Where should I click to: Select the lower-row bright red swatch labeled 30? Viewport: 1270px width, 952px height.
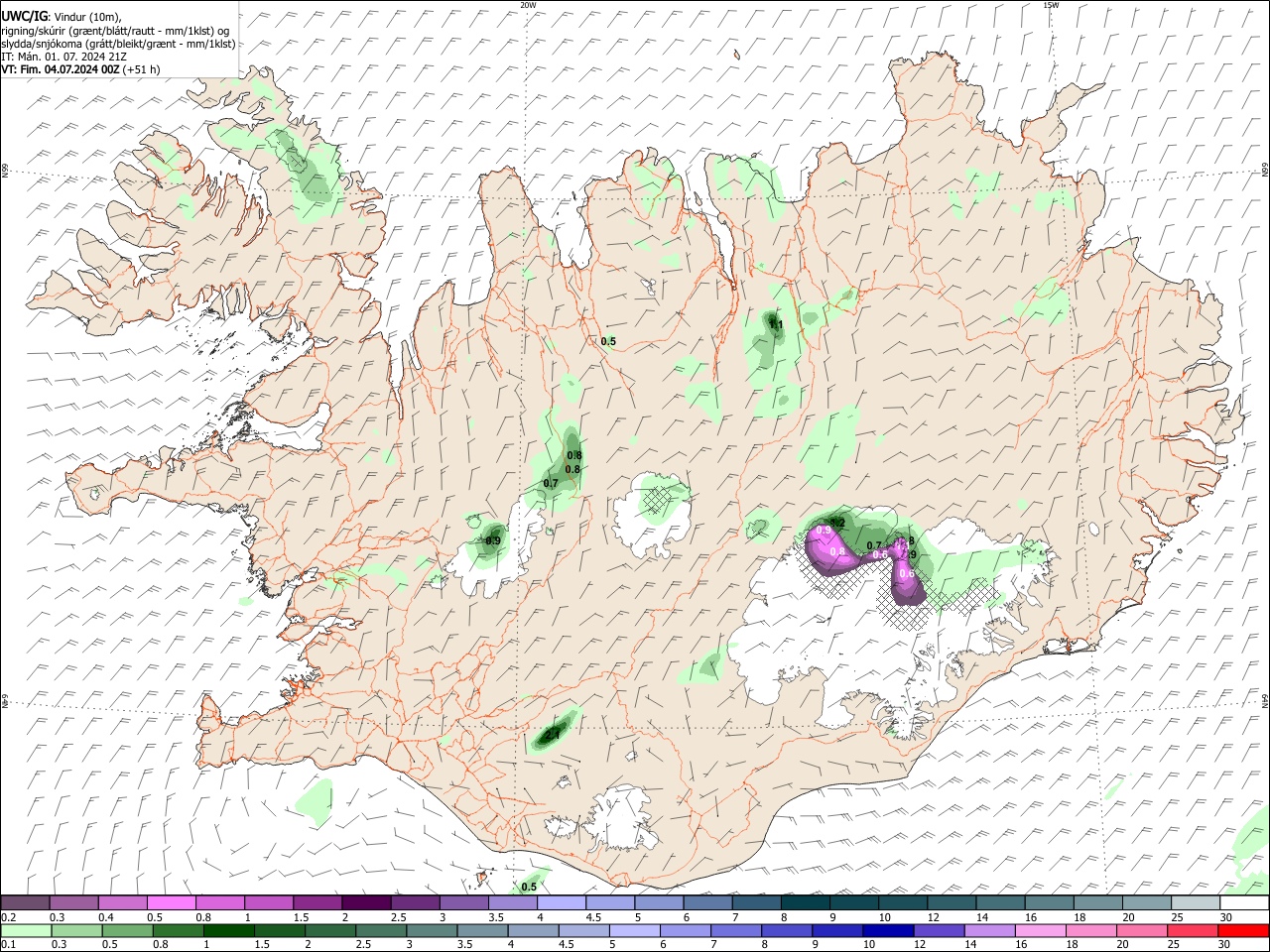pyautogui.click(x=1243, y=930)
